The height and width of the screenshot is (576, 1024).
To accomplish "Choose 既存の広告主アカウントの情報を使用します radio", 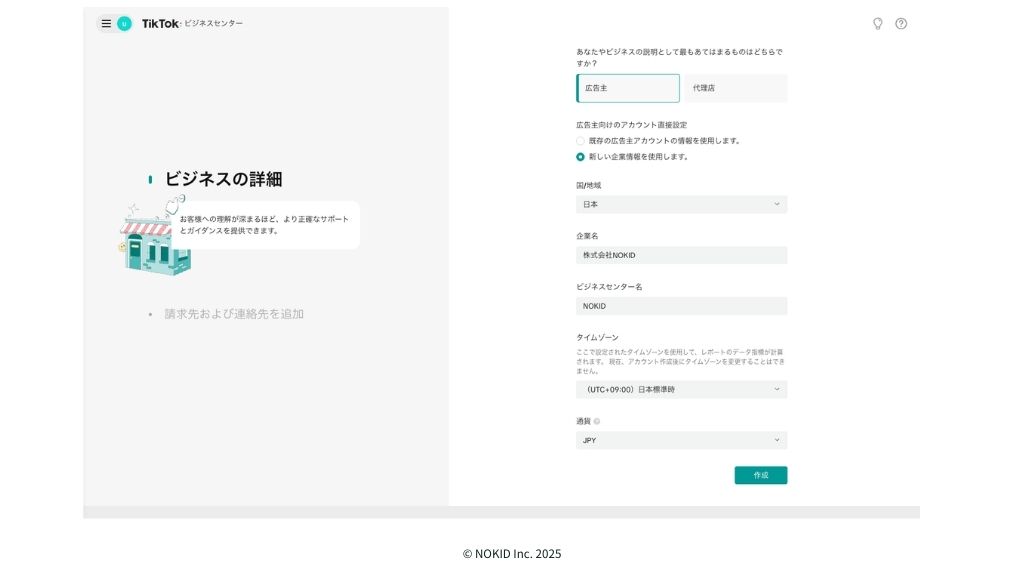I will tap(580, 140).
